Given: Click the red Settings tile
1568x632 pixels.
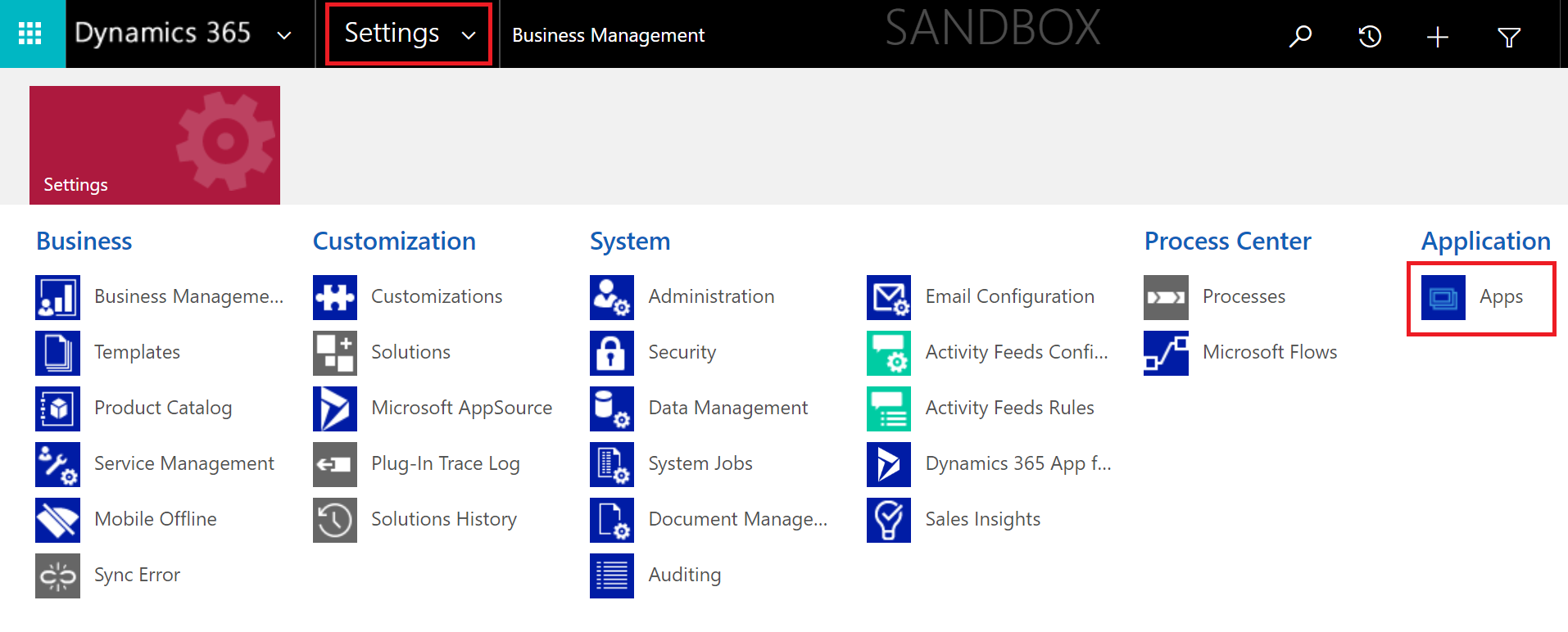Looking at the screenshot, I should pyautogui.click(x=155, y=145).
